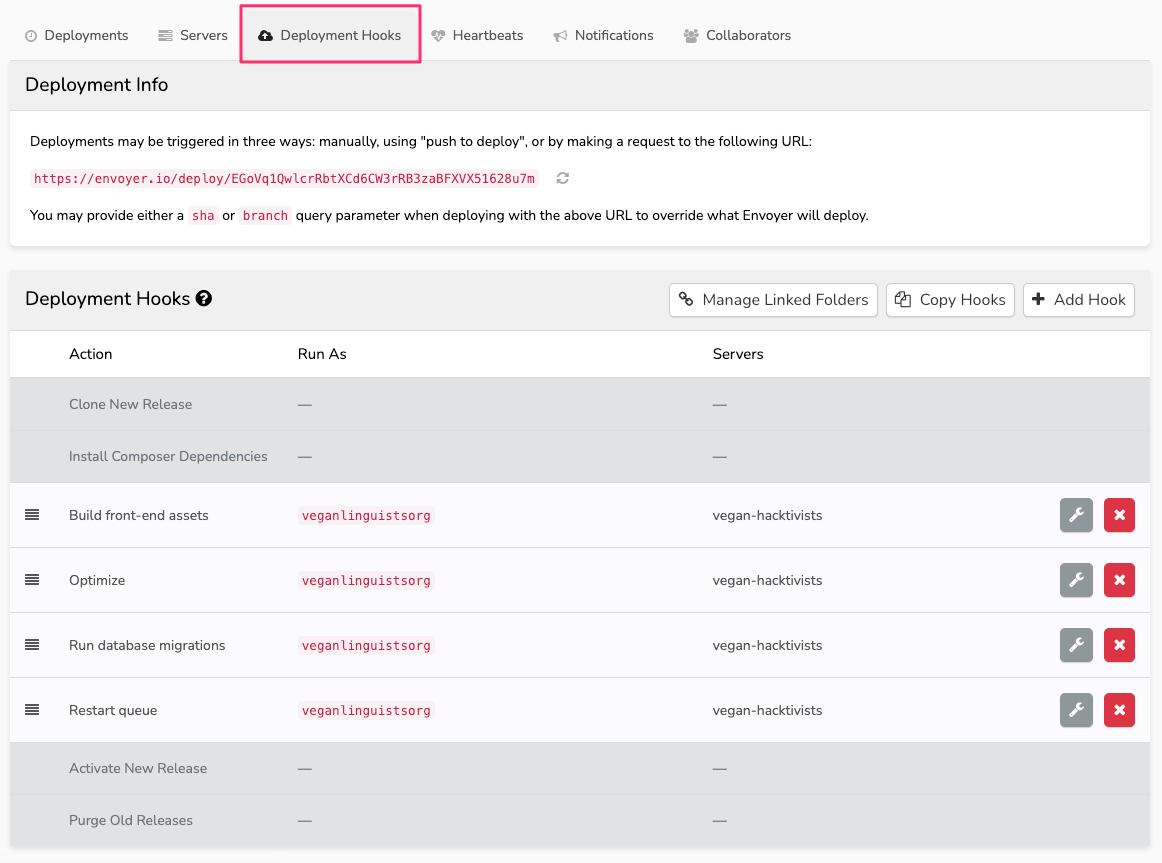Switch to the Servers tab
The height and width of the screenshot is (863, 1162).
click(192, 35)
